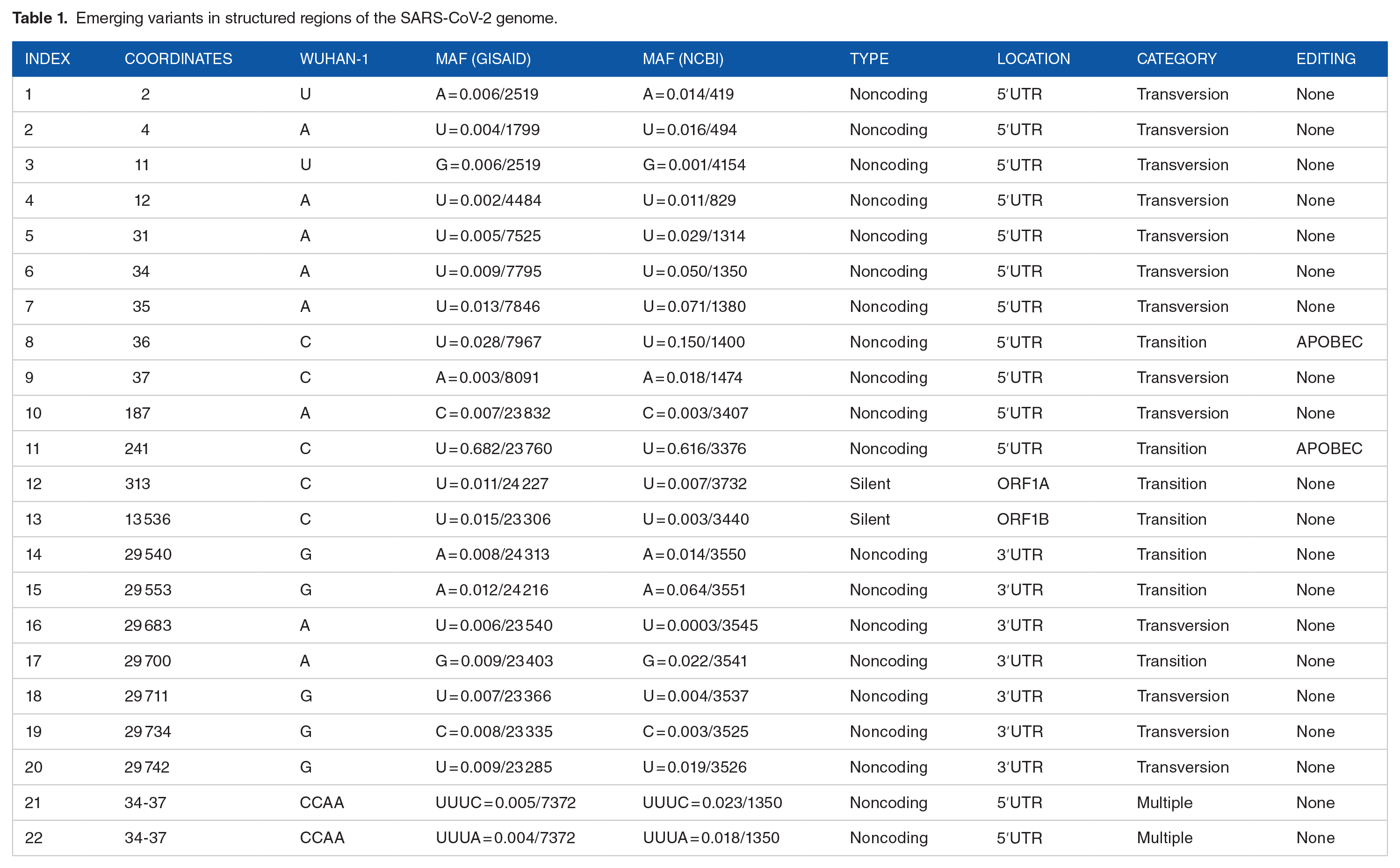1400x868 pixels.
Task: Click UUUA=0.018/1350 NCBI cell
Action: click(711, 838)
